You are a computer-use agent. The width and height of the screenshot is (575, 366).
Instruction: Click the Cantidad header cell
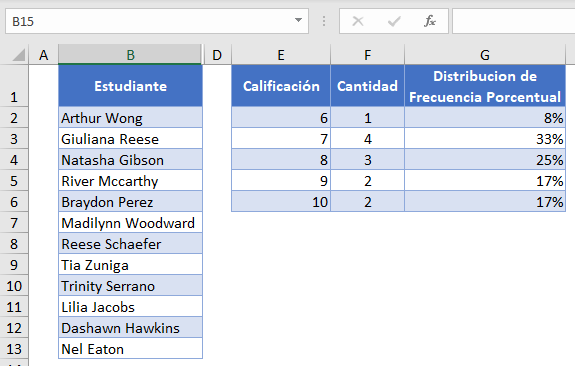click(367, 86)
